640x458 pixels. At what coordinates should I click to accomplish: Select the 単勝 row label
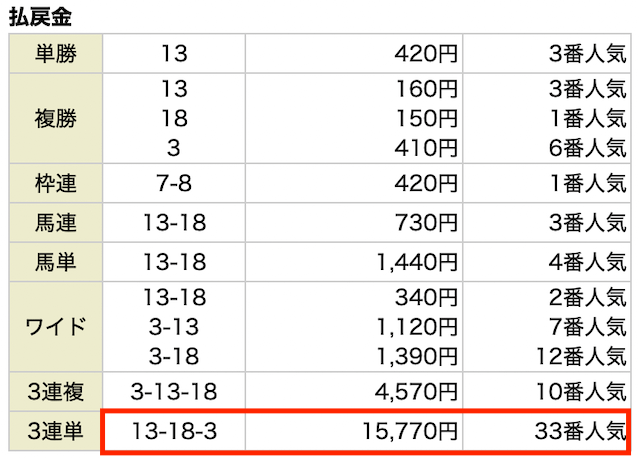56,53
